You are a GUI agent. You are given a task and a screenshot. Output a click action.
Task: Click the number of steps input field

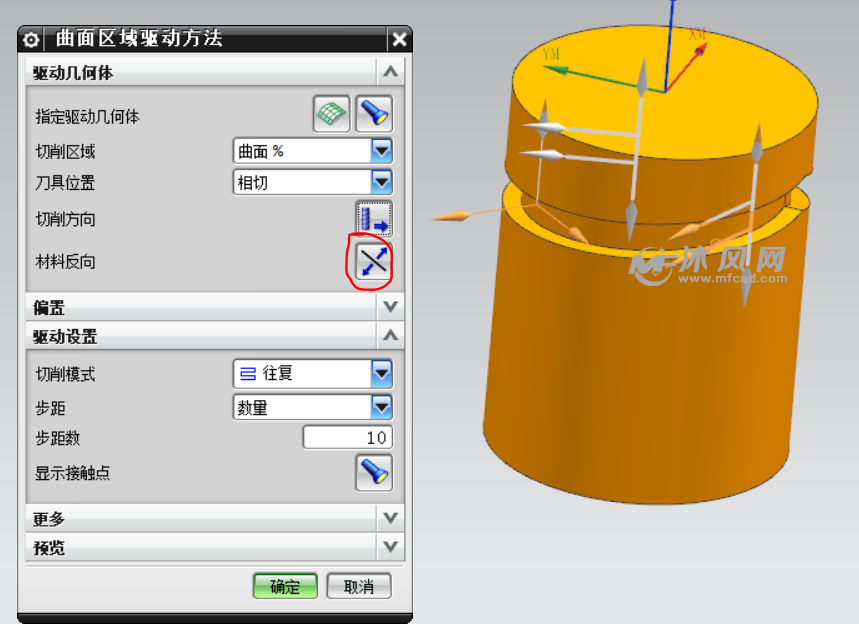[x=347, y=438]
